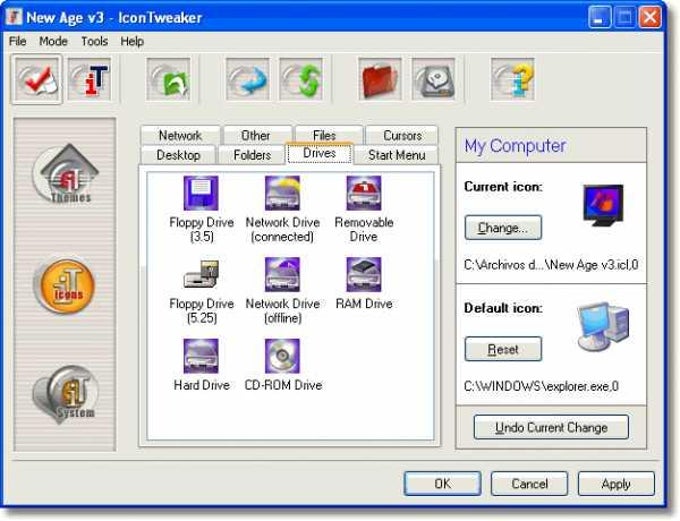Viewport: 680px width, 521px height.
Task: Click the Reset button
Action: (x=503, y=349)
